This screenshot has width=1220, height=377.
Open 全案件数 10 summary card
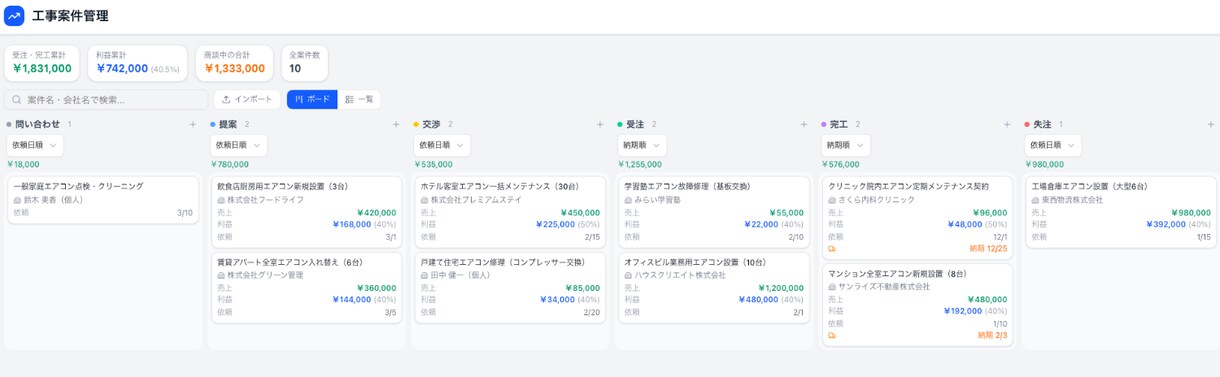coord(305,63)
